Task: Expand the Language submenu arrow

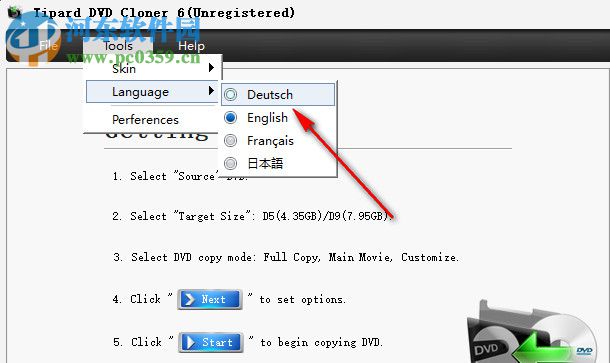Action: (211, 91)
